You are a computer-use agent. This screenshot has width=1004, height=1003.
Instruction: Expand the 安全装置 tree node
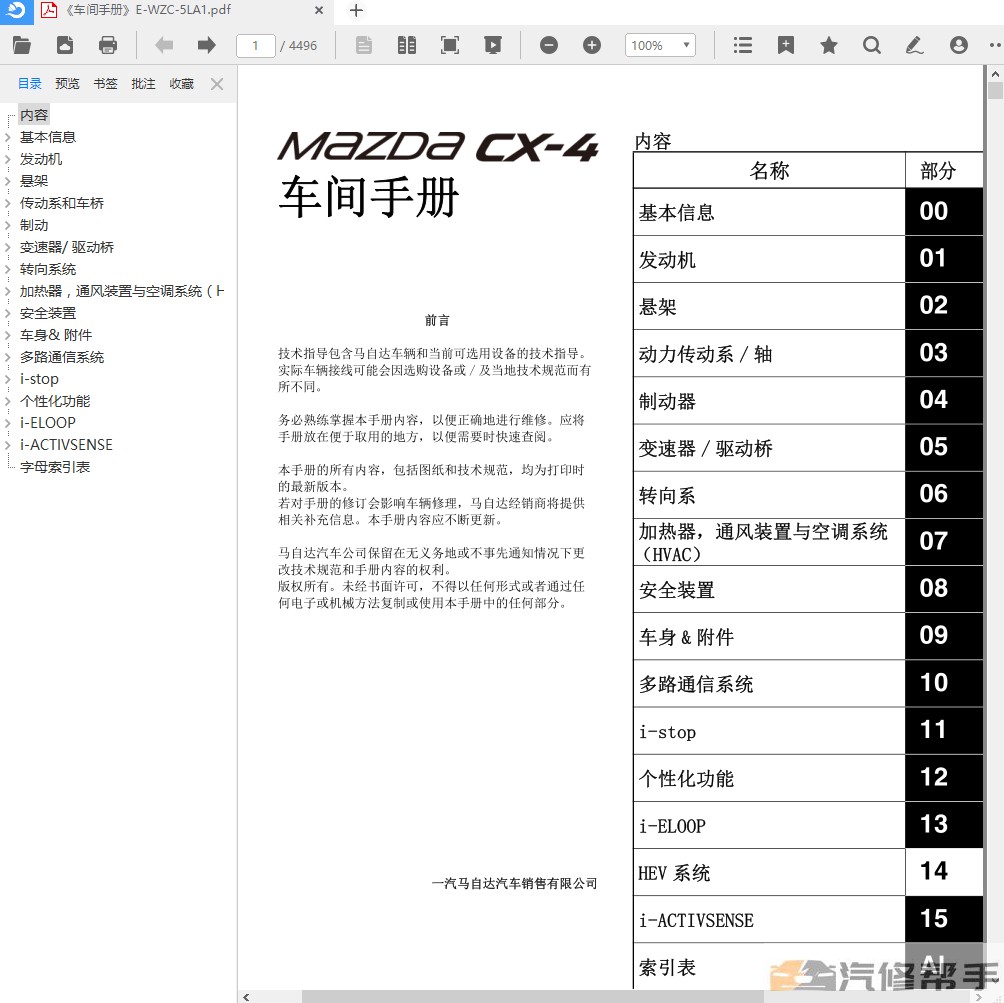pyautogui.click(x=8, y=313)
